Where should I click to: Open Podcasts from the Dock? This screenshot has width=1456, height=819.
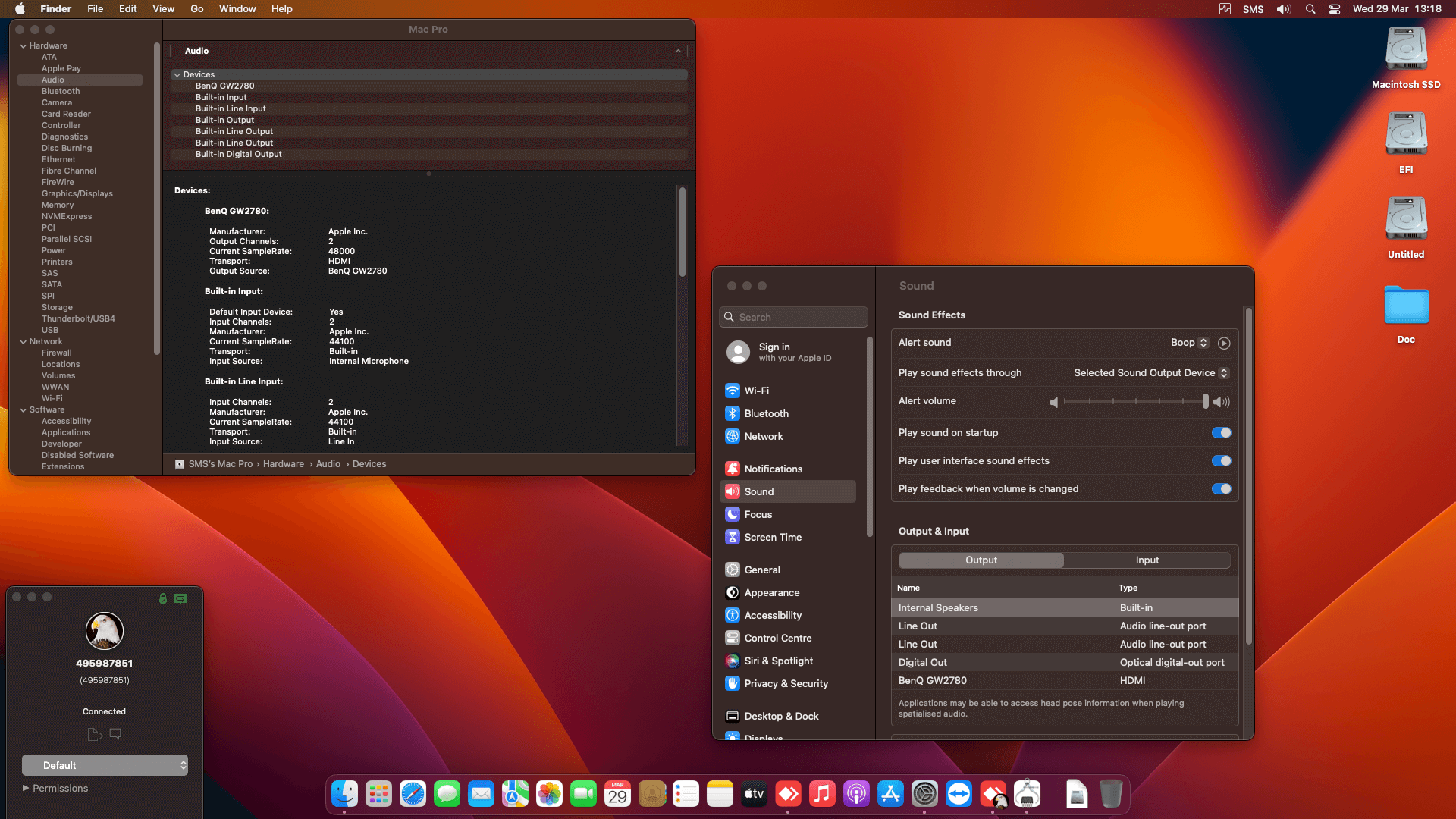856,794
